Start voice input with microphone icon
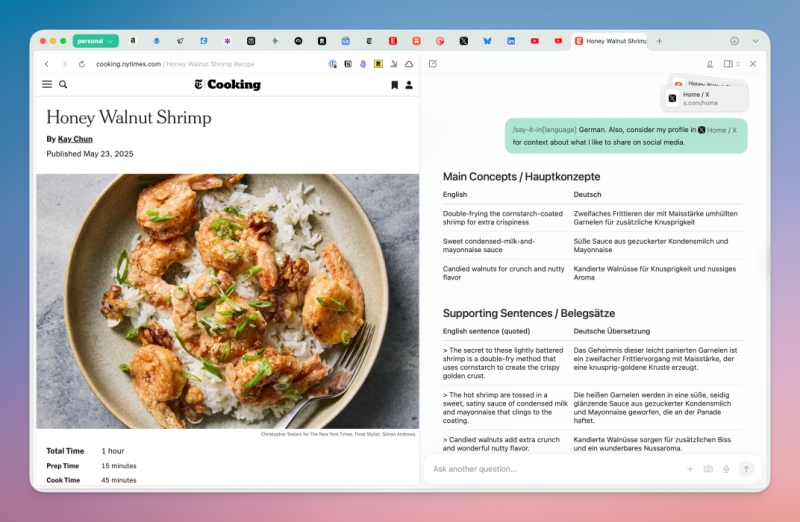The width and height of the screenshot is (800, 522). point(726,469)
